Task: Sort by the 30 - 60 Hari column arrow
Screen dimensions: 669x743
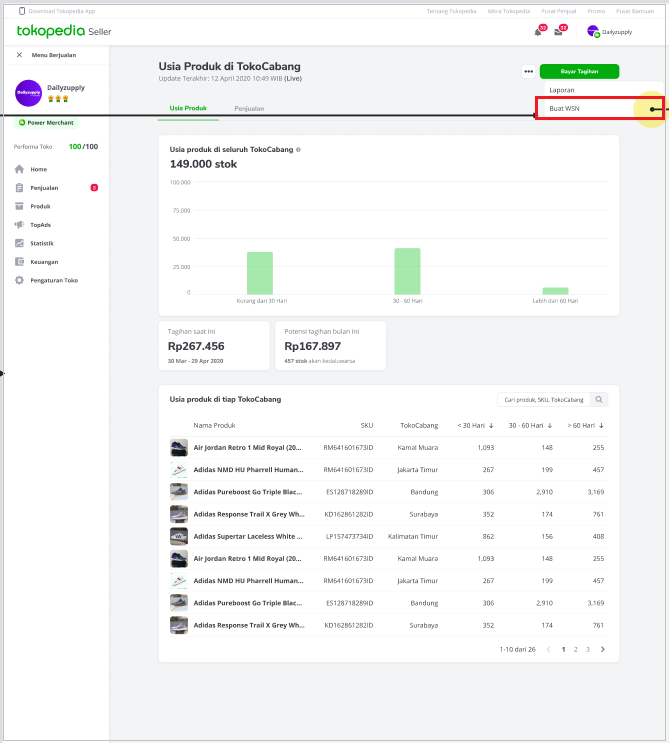Action: click(550, 426)
